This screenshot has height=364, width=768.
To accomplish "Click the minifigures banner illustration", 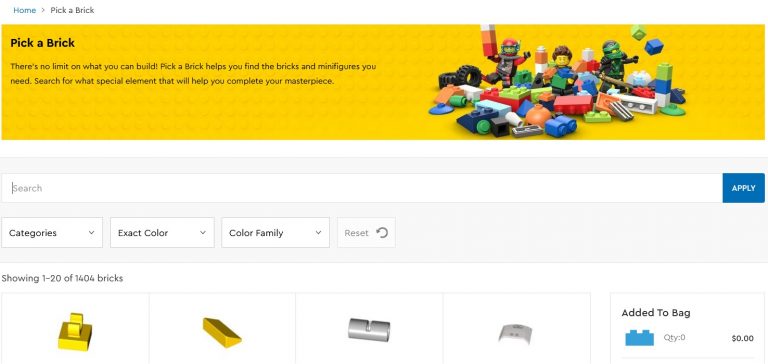I will pyautogui.click(x=557, y=81).
